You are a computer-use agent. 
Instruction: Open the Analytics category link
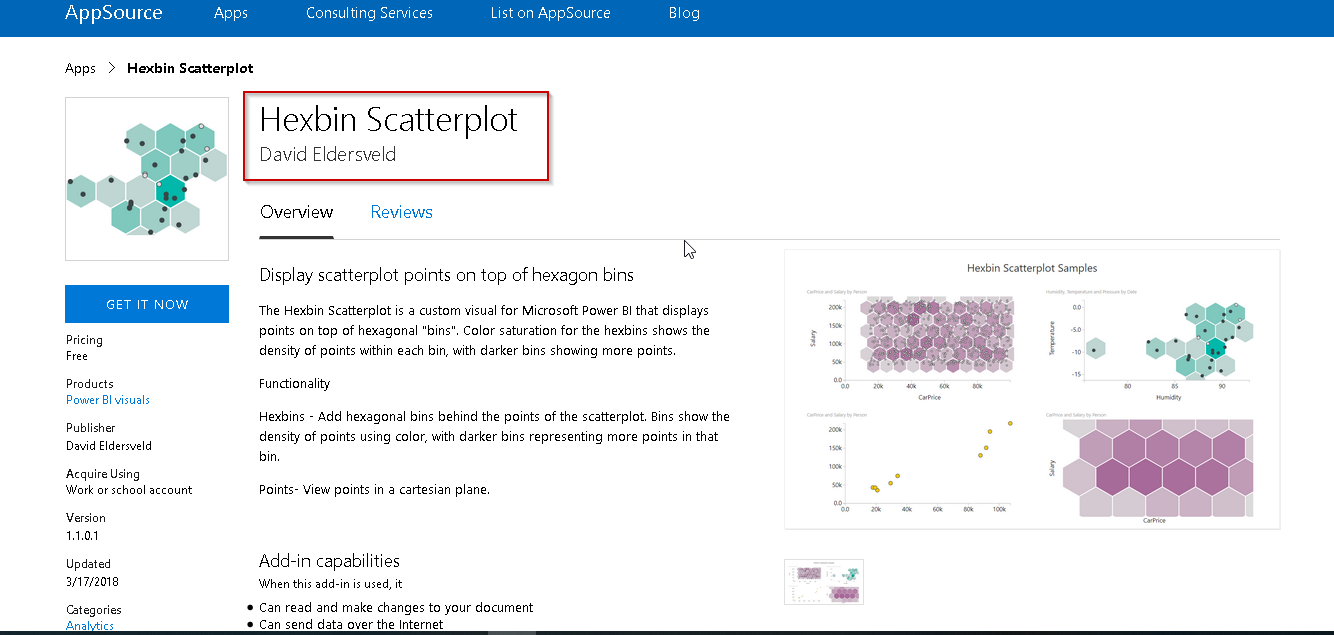click(x=90, y=626)
